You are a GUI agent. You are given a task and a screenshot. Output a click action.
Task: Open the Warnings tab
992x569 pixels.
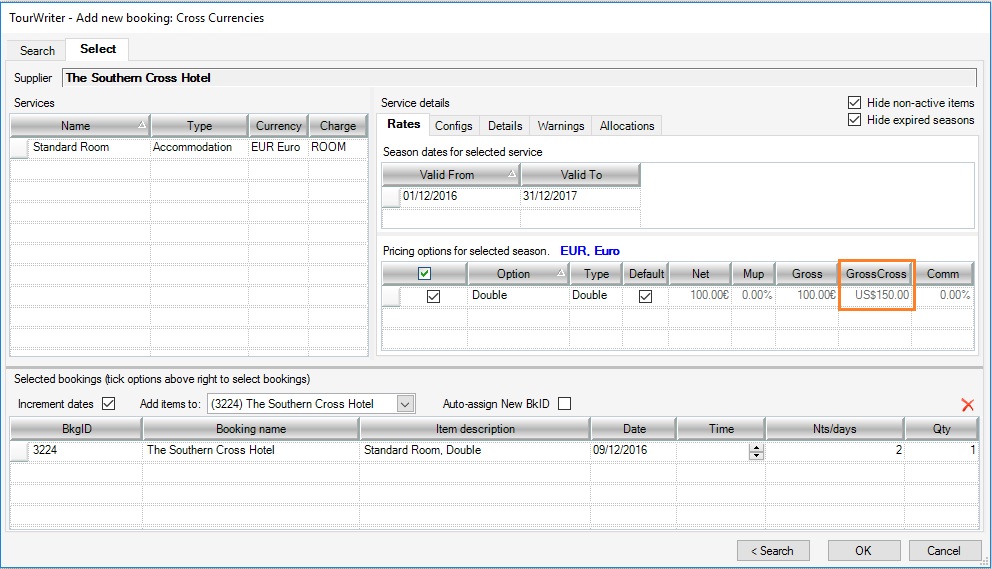pos(560,126)
